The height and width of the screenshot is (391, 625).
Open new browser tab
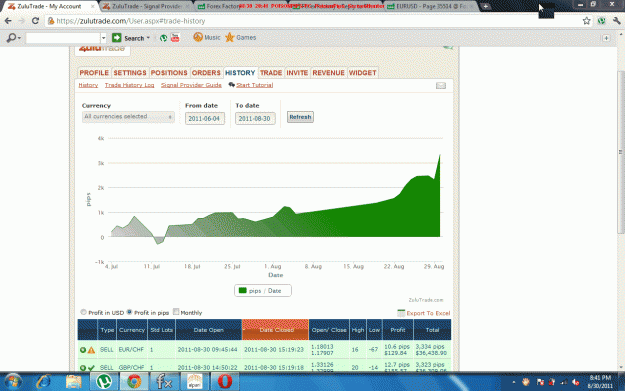[x=485, y=6]
